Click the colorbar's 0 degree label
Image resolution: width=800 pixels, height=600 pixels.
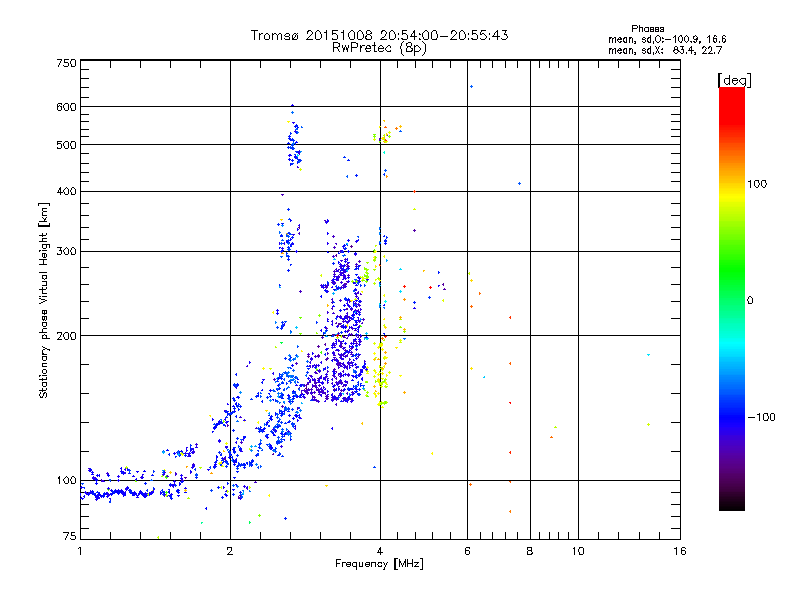(x=750, y=301)
